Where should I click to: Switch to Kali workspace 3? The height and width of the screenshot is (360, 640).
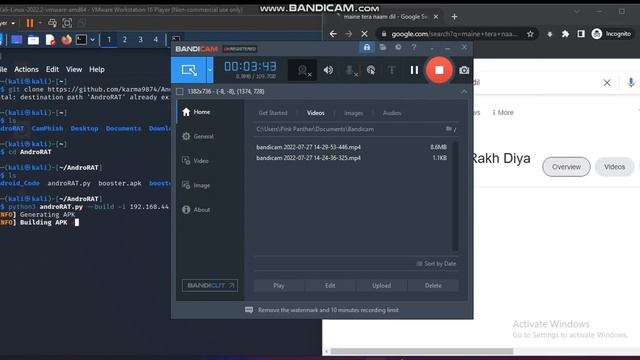140,40
